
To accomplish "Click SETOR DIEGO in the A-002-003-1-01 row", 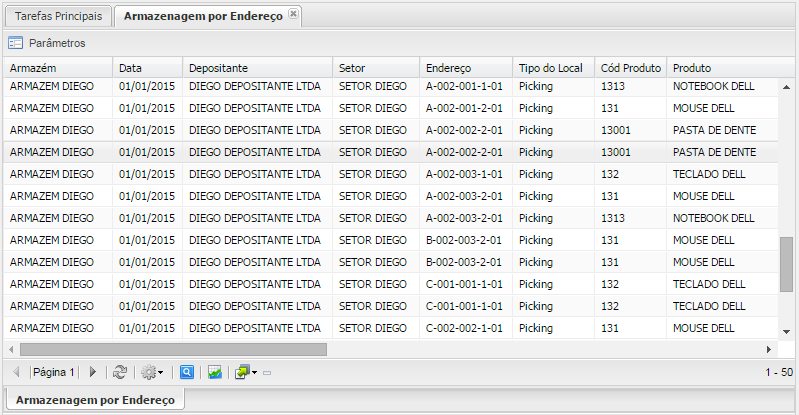I will (373, 174).
